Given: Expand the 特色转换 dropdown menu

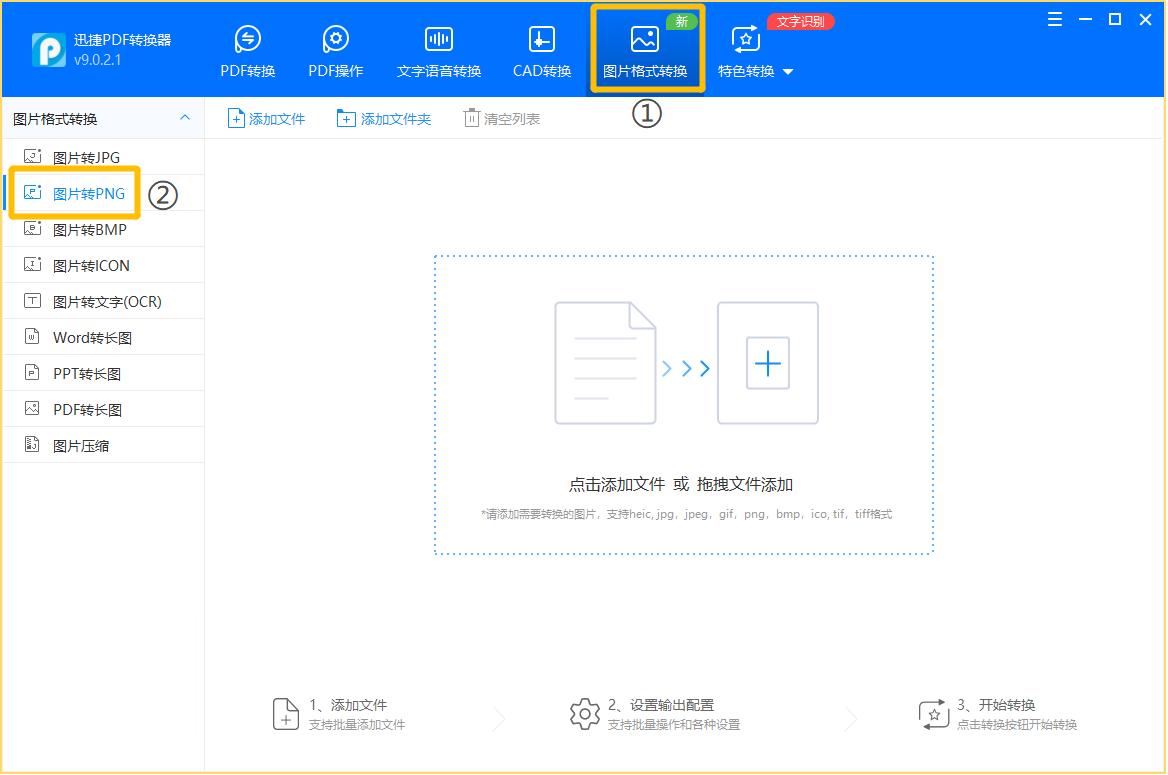Looking at the screenshot, I should (x=788, y=71).
